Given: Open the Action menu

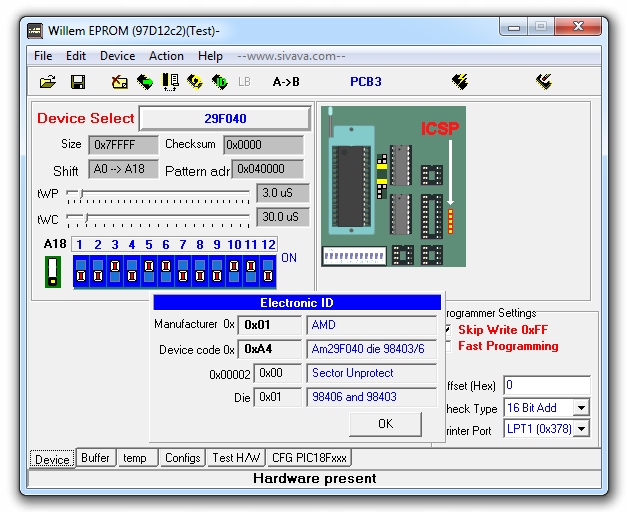Looking at the screenshot, I should coord(166,56).
